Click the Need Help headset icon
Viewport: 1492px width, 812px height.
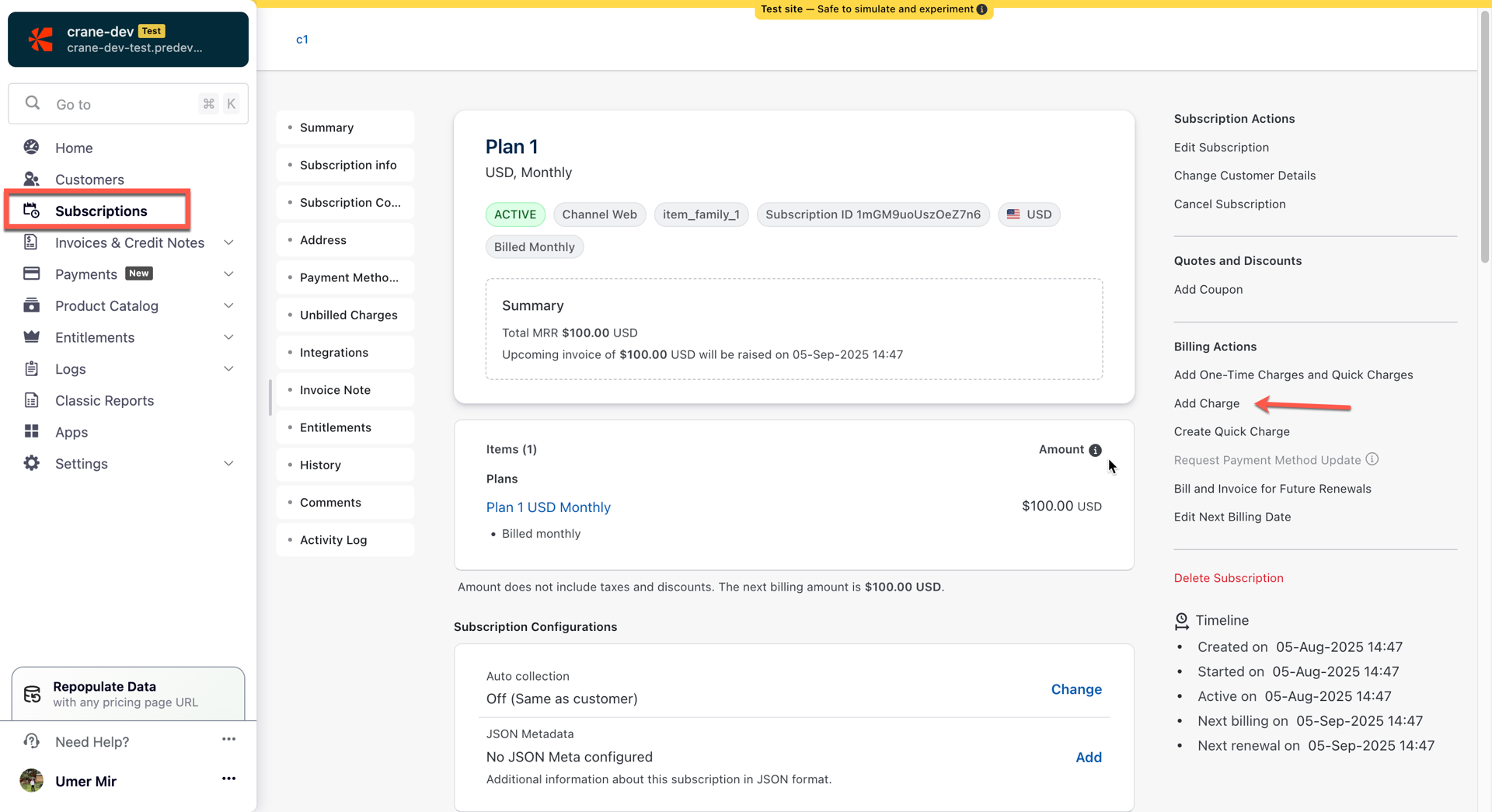[31, 741]
